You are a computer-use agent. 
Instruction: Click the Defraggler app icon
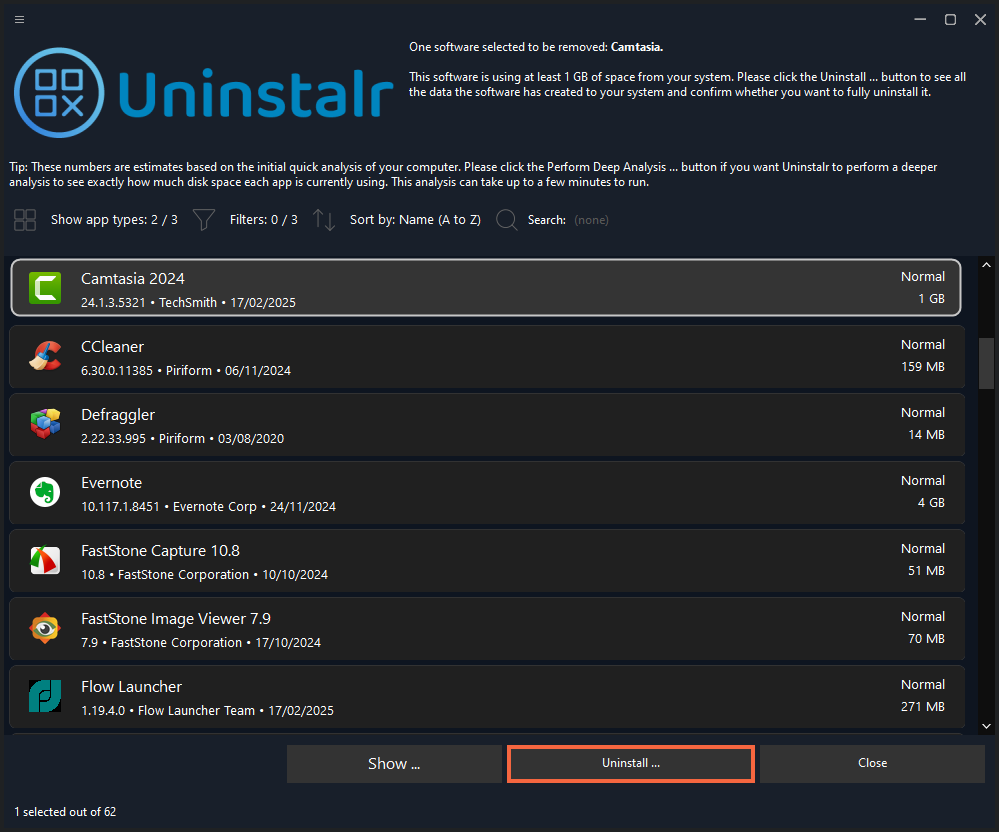pos(45,424)
